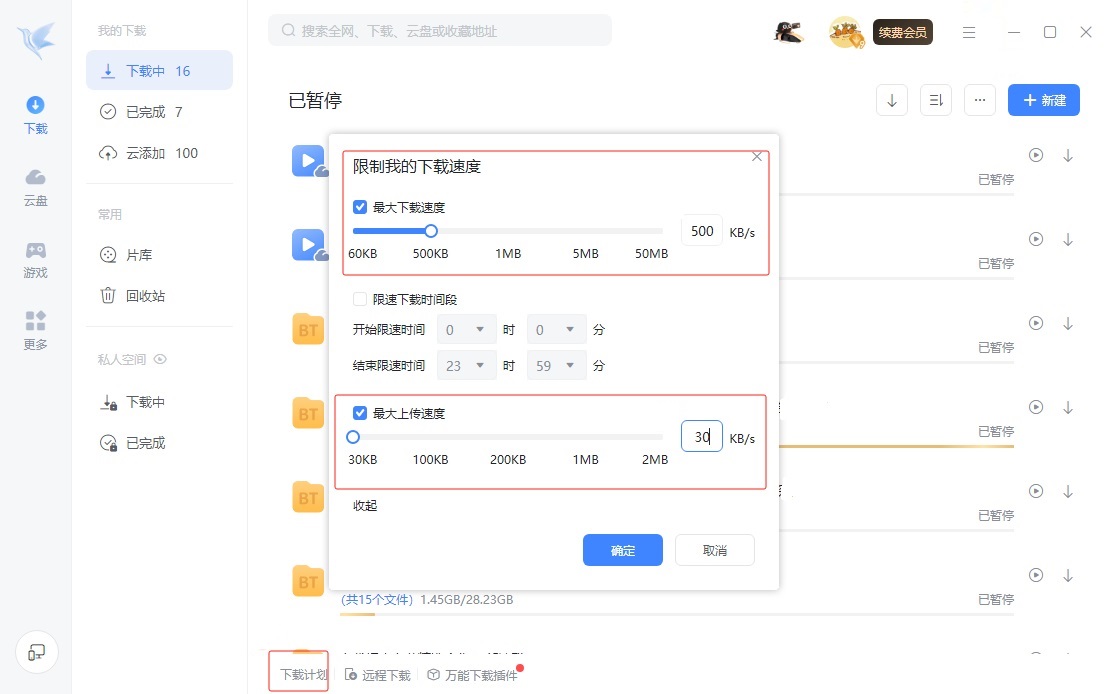Disable the 最大下载速度 checkbox

361,207
